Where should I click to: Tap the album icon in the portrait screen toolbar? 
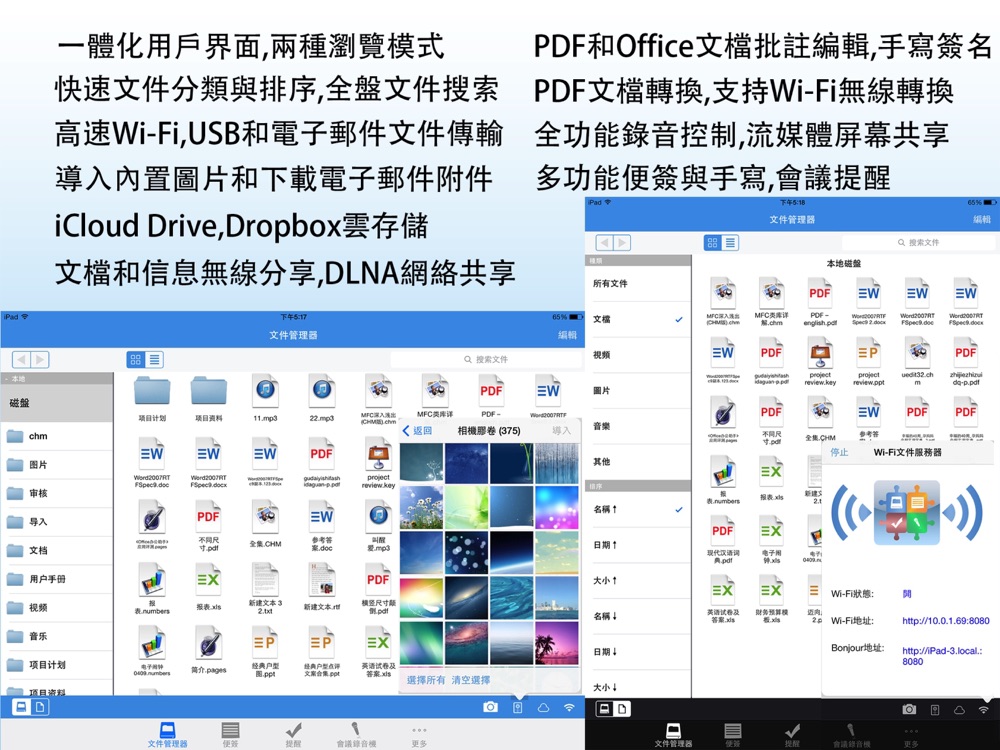coord(934,710)
